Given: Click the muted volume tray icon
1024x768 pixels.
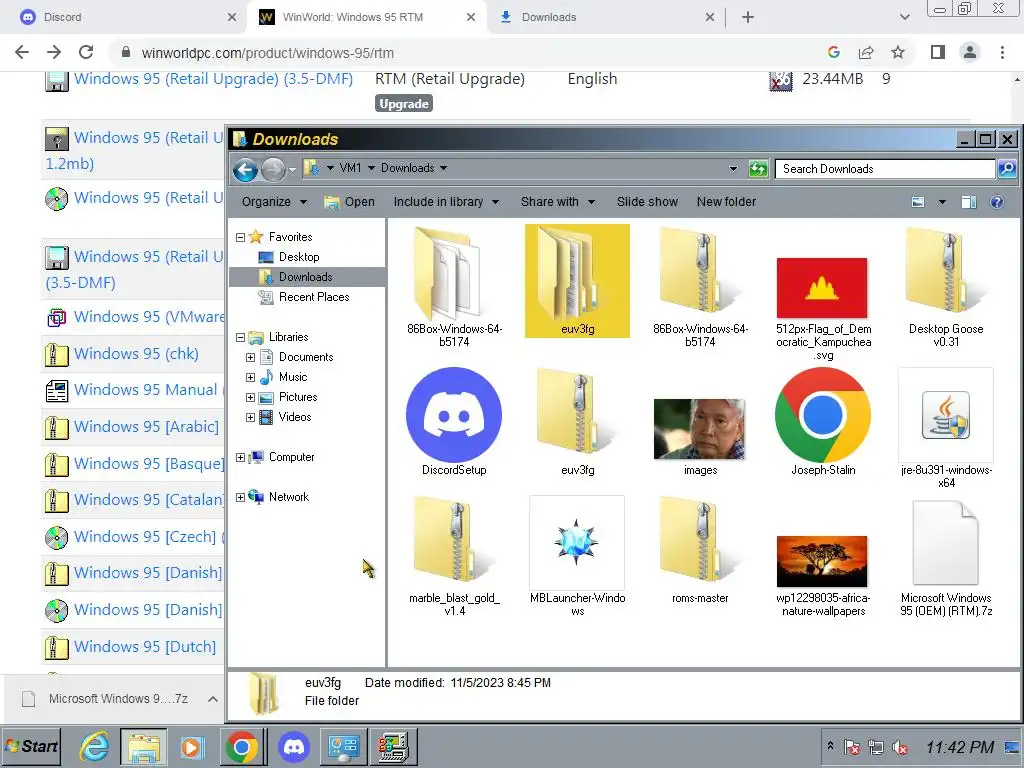Looking at the screenshot, I should click(900, 747).
